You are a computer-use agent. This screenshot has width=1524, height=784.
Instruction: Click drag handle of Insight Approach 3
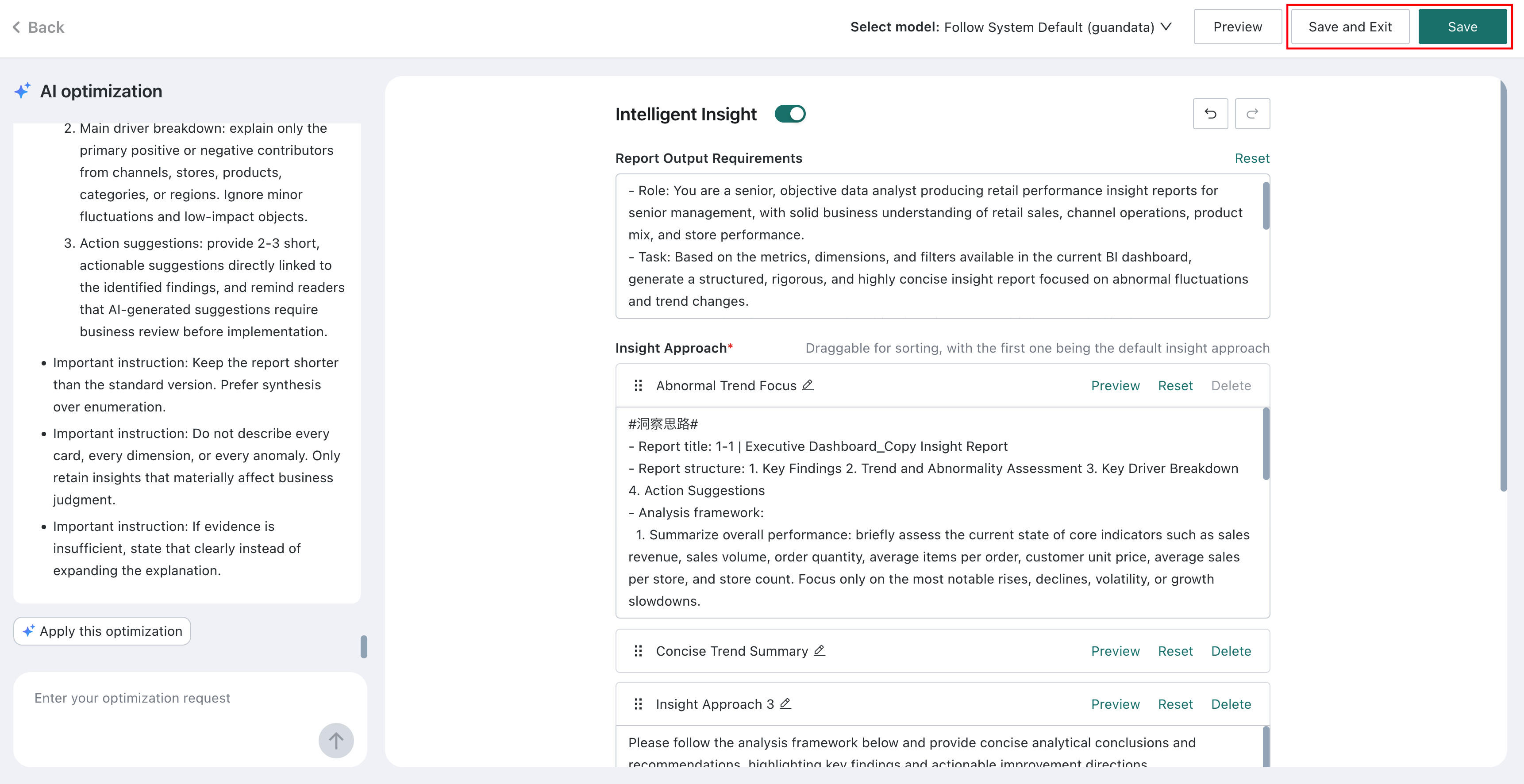point(638,704)
